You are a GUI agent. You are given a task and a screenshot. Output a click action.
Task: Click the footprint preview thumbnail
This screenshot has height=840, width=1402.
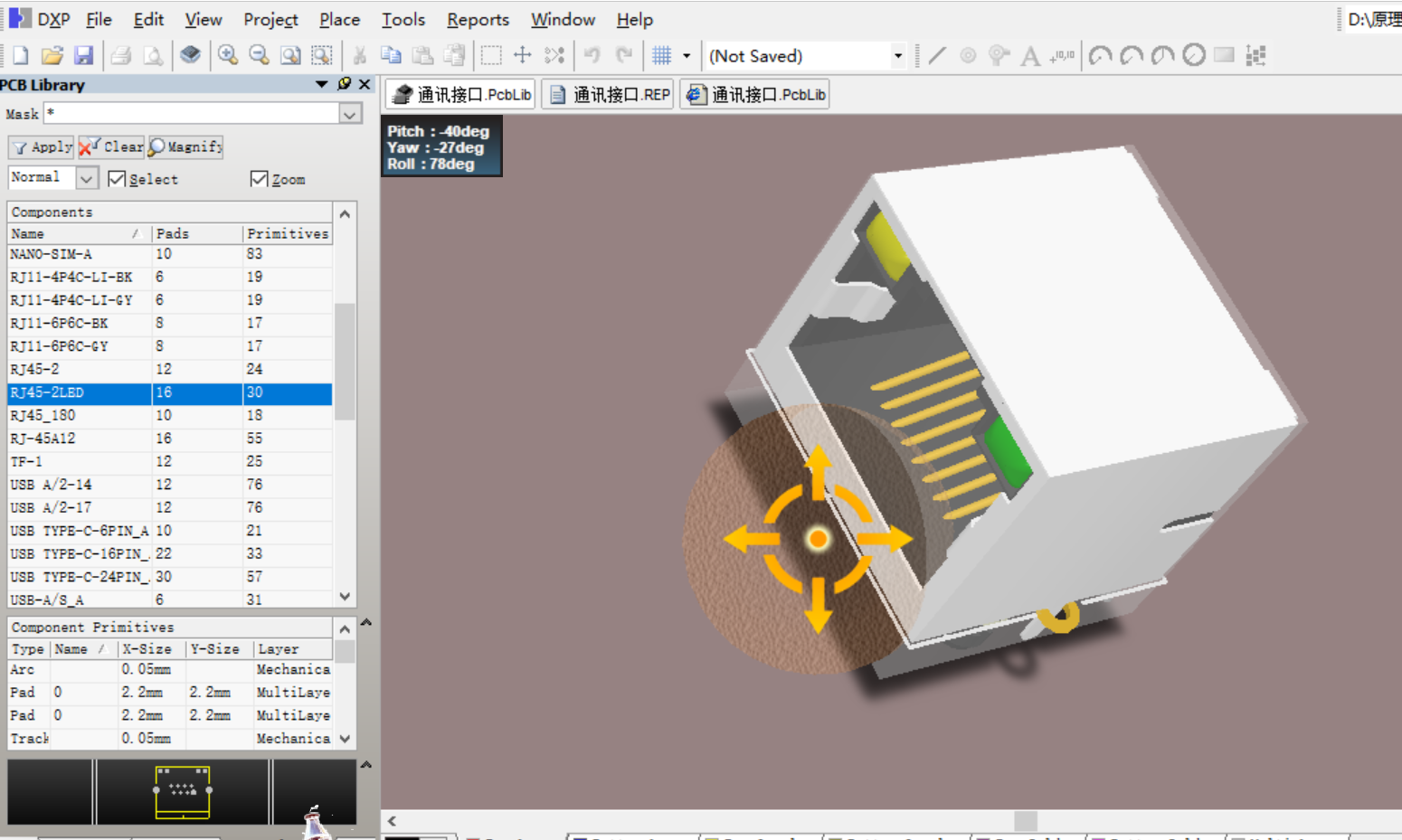(x=183, y=792)
